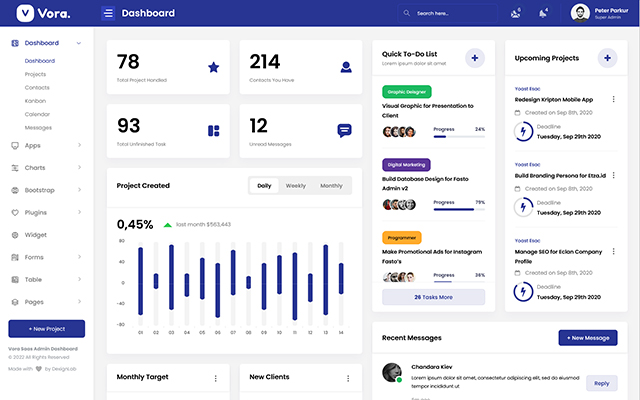Viewport: 640px width, 400px height.
Task: Click the plus icon in Quick To-Do List
Action: tap(474, 58)
